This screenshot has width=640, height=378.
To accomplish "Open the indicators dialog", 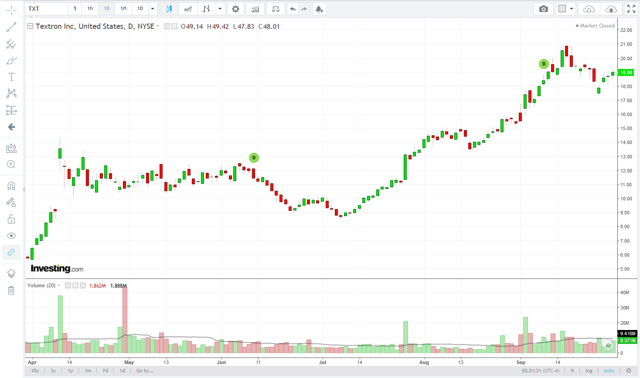I will 256,9.
